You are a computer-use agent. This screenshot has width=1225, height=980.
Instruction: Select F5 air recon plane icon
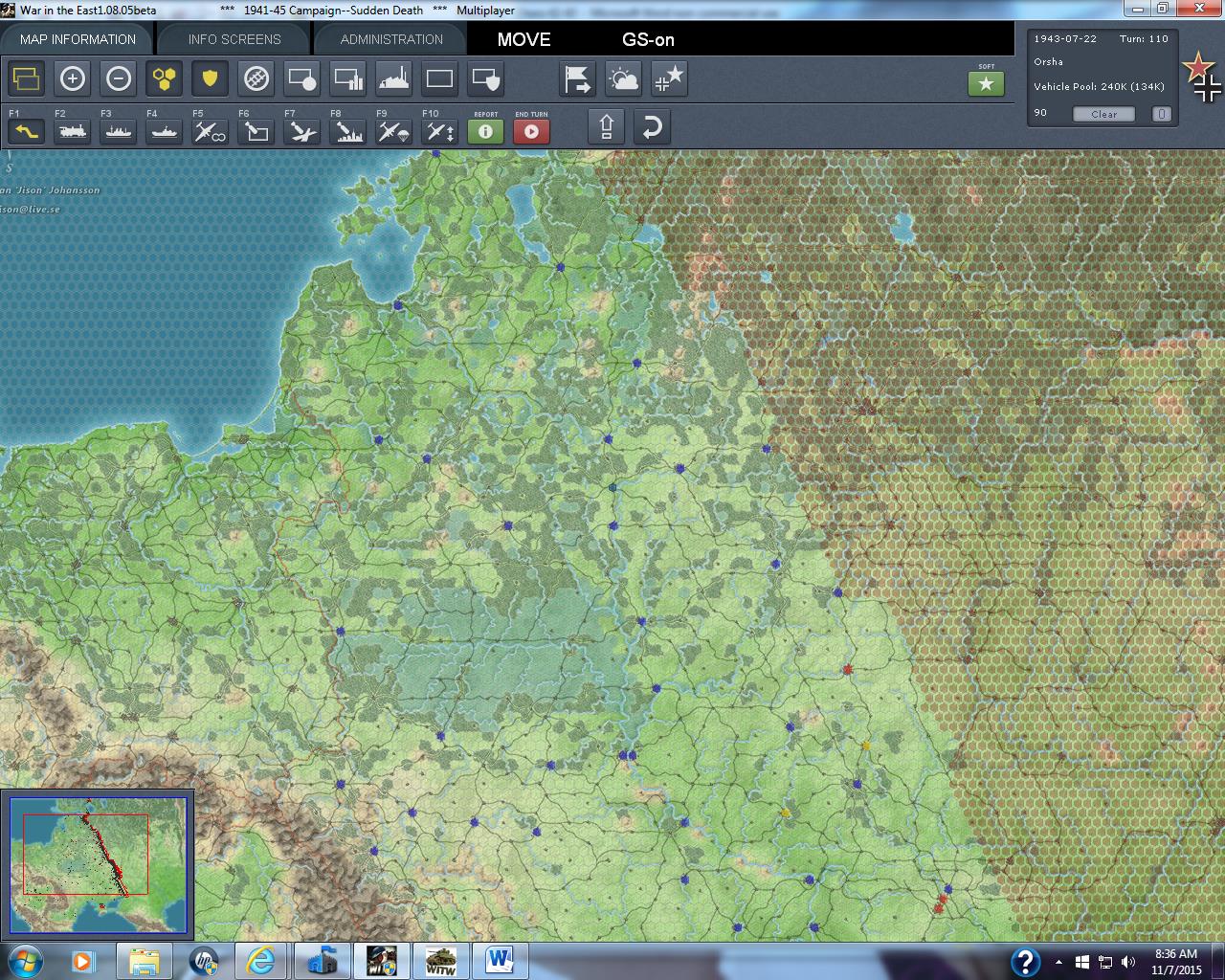click(x=211, y=131)
